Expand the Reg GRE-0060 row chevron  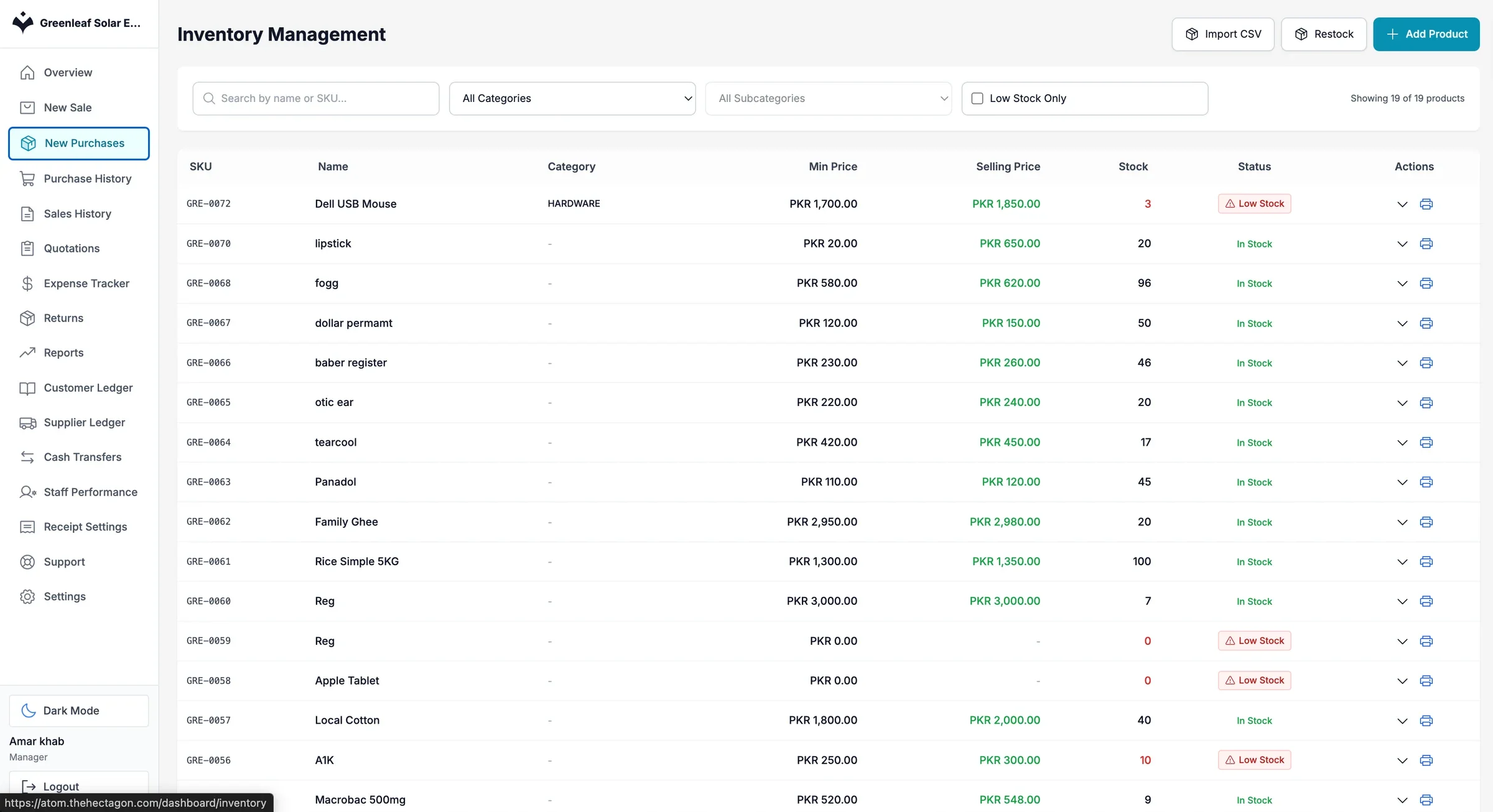click(x=1402, y=601)
